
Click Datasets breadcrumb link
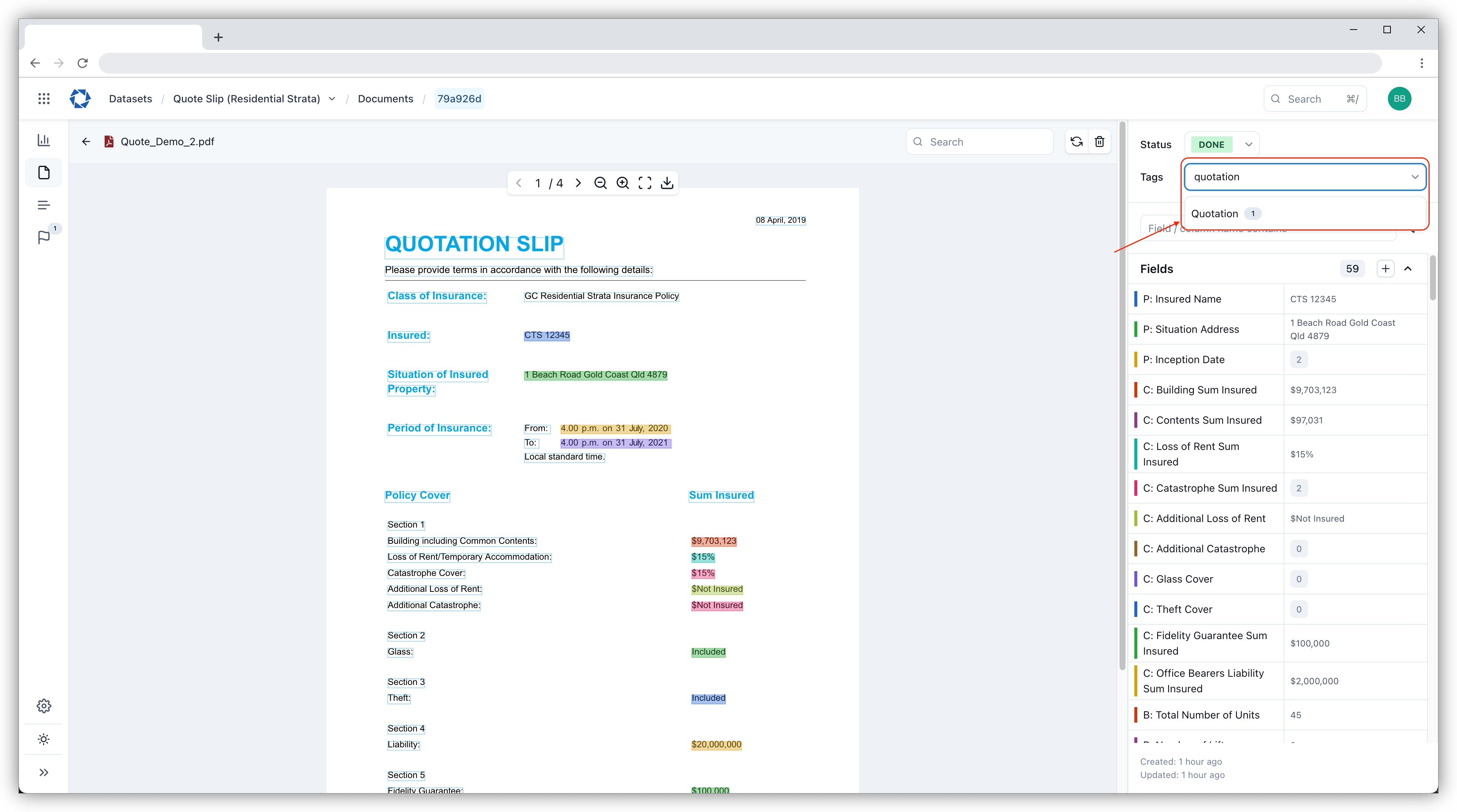point(130,99)
